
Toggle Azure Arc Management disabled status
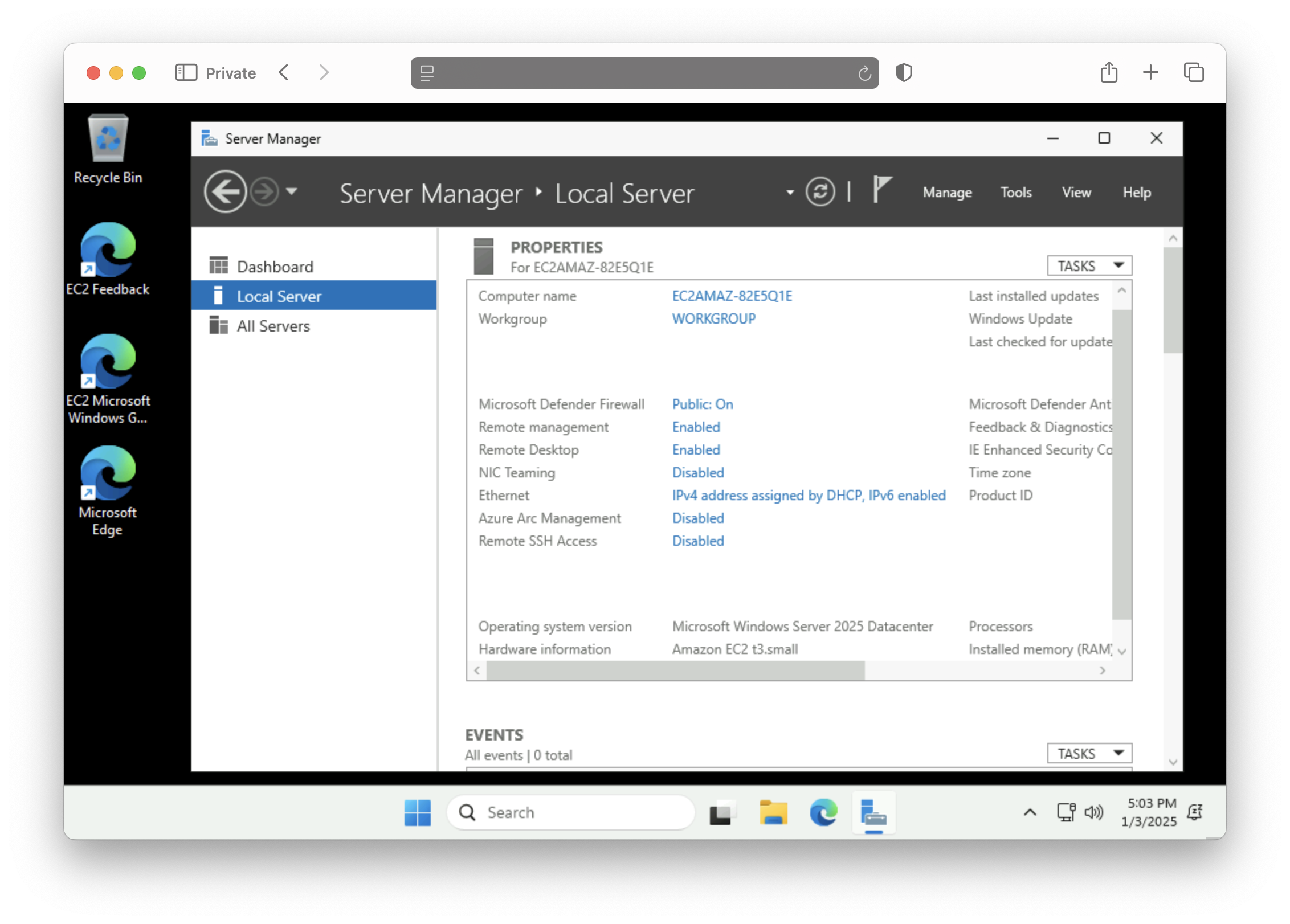[697, 518]
